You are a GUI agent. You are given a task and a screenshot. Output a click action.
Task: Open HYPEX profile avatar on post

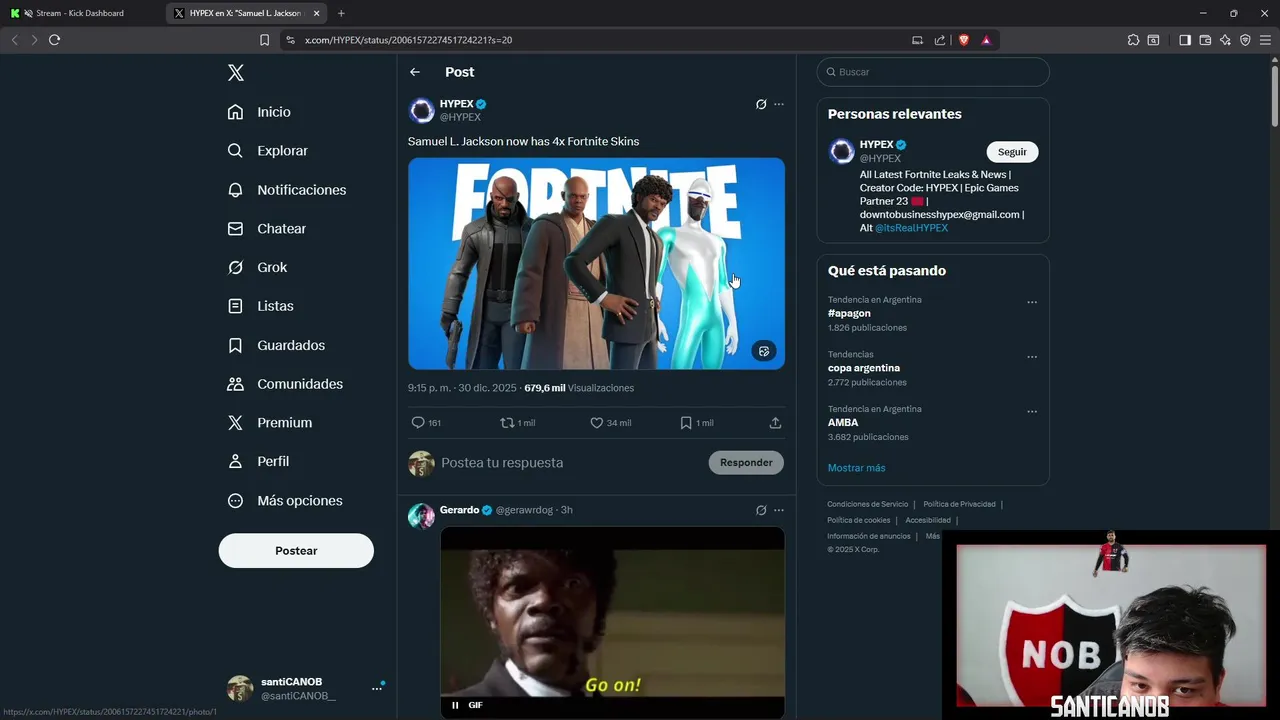click(421, 110)
